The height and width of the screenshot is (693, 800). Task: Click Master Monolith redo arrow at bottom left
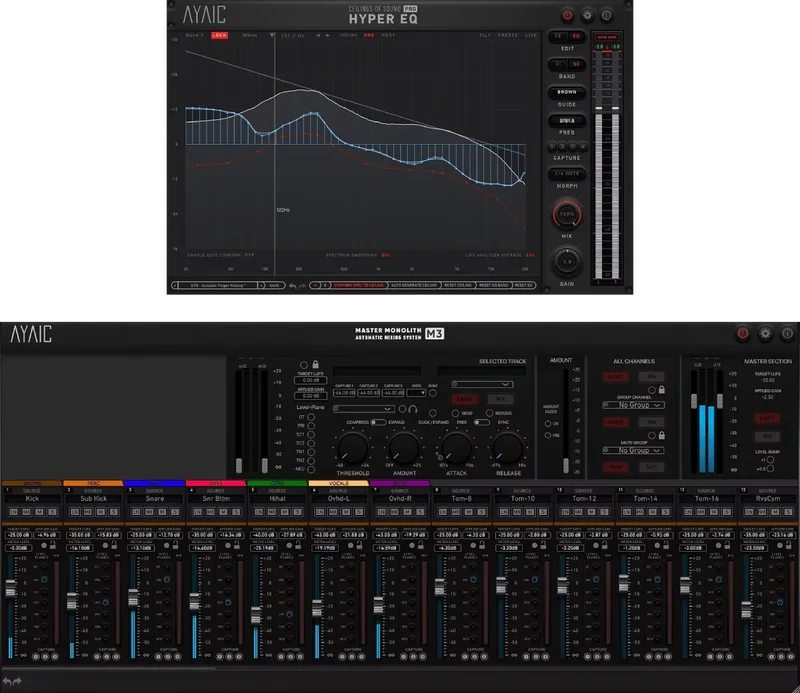17,681
